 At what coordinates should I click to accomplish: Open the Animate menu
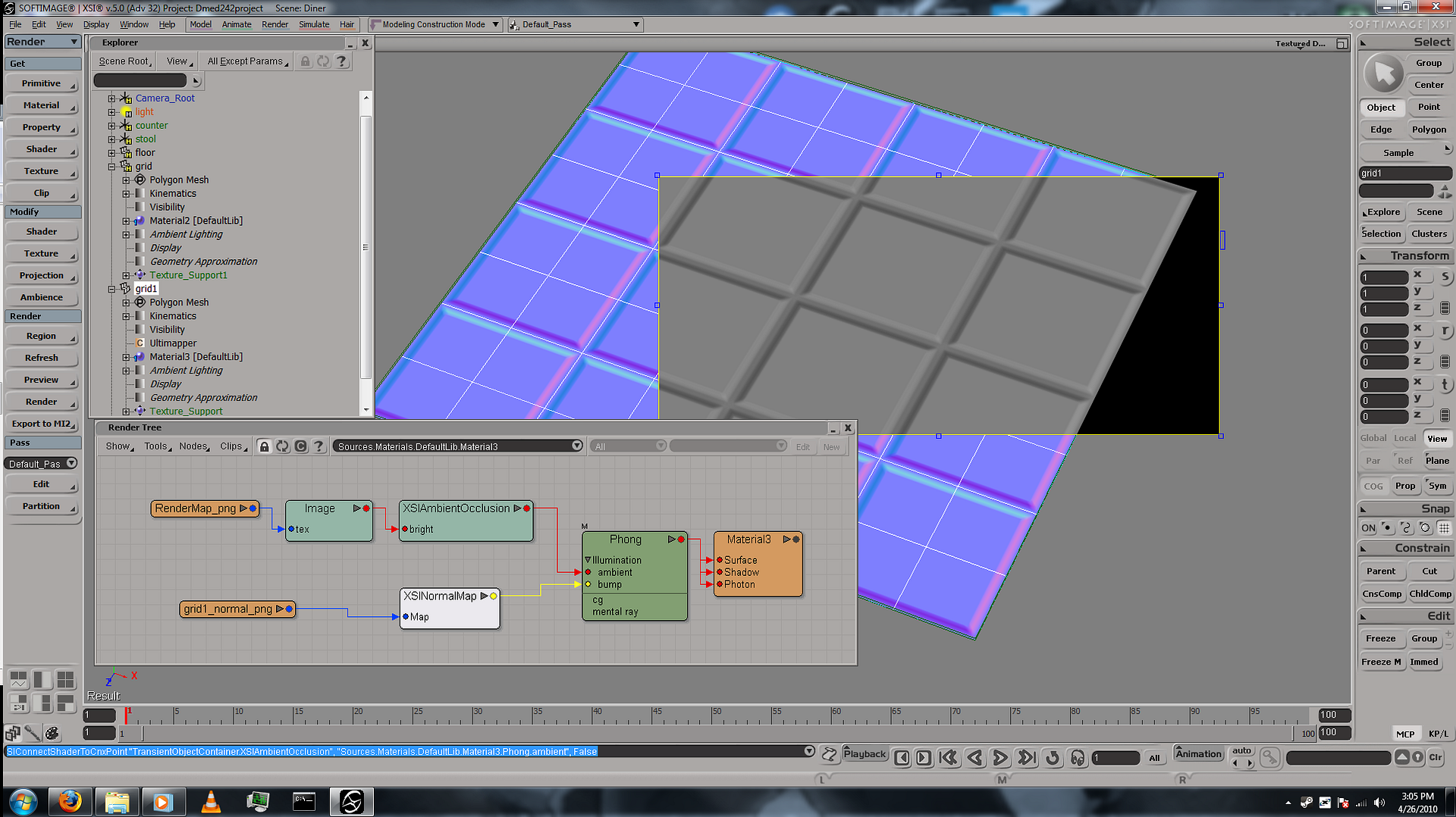click(237, 24)
